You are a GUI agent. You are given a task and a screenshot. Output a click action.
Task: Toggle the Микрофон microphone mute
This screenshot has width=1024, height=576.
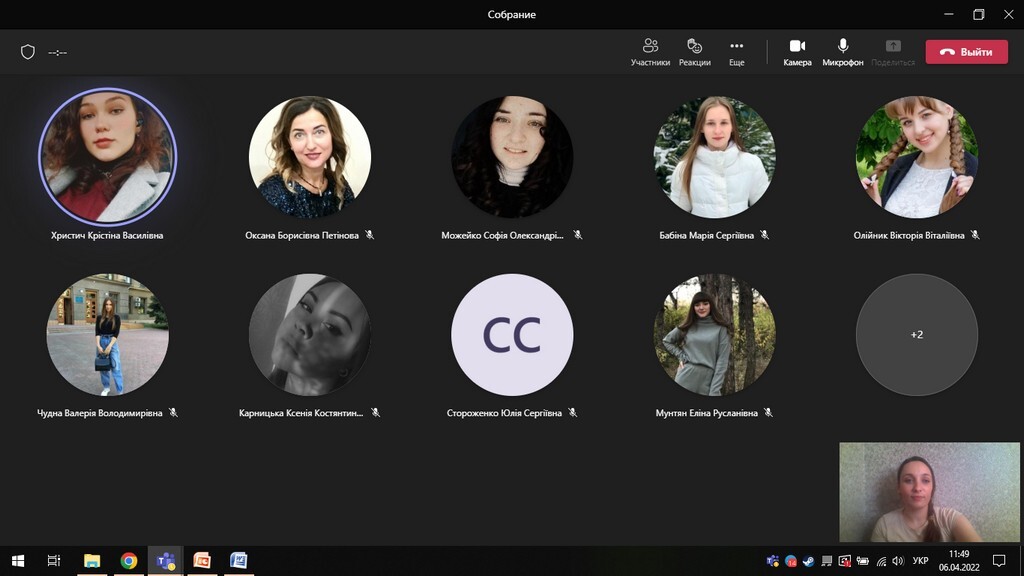843,51
